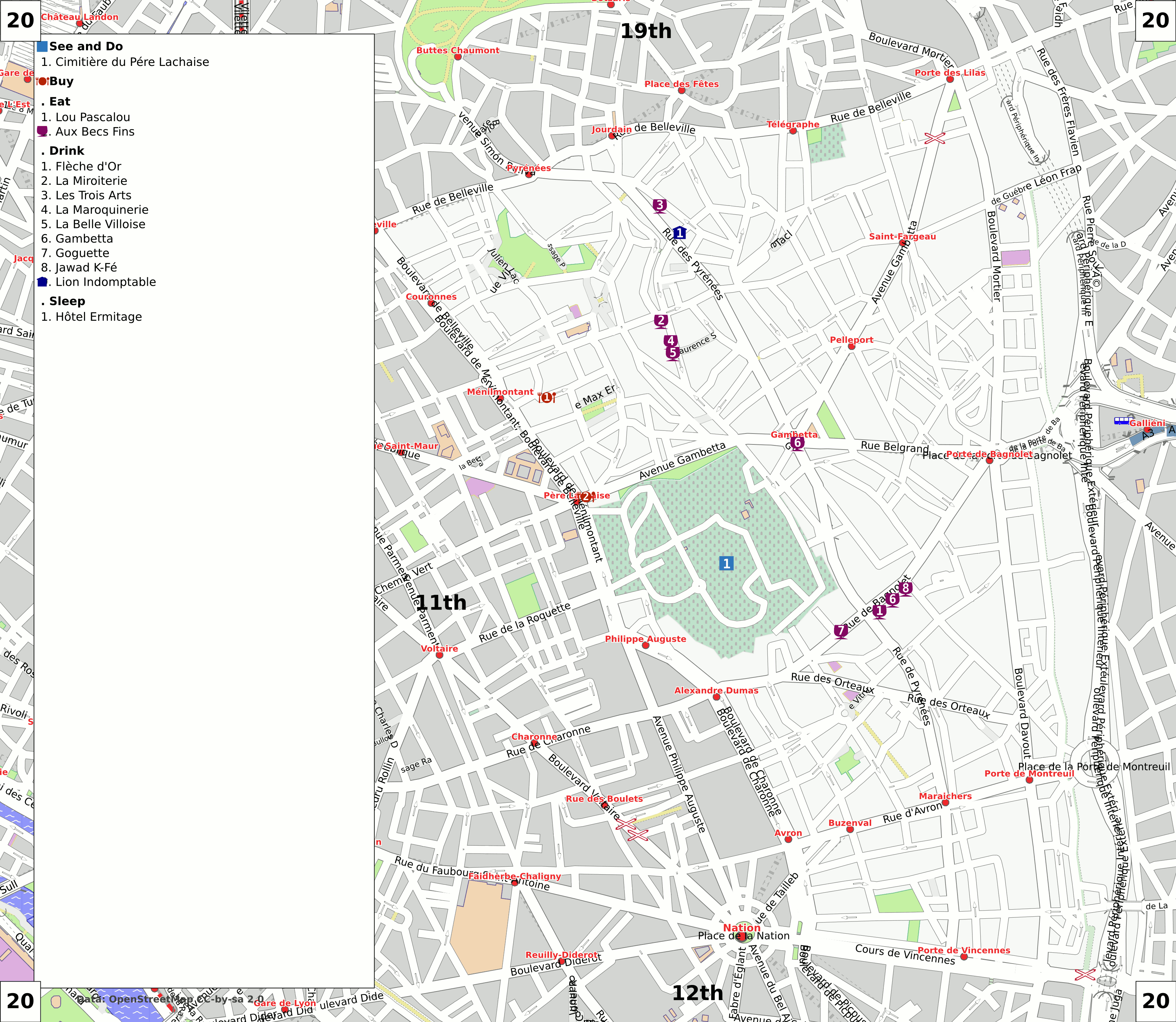Select the Hôtel Ermitage legend entry
Screen dimensions: 1176x1022
[91, 317]
